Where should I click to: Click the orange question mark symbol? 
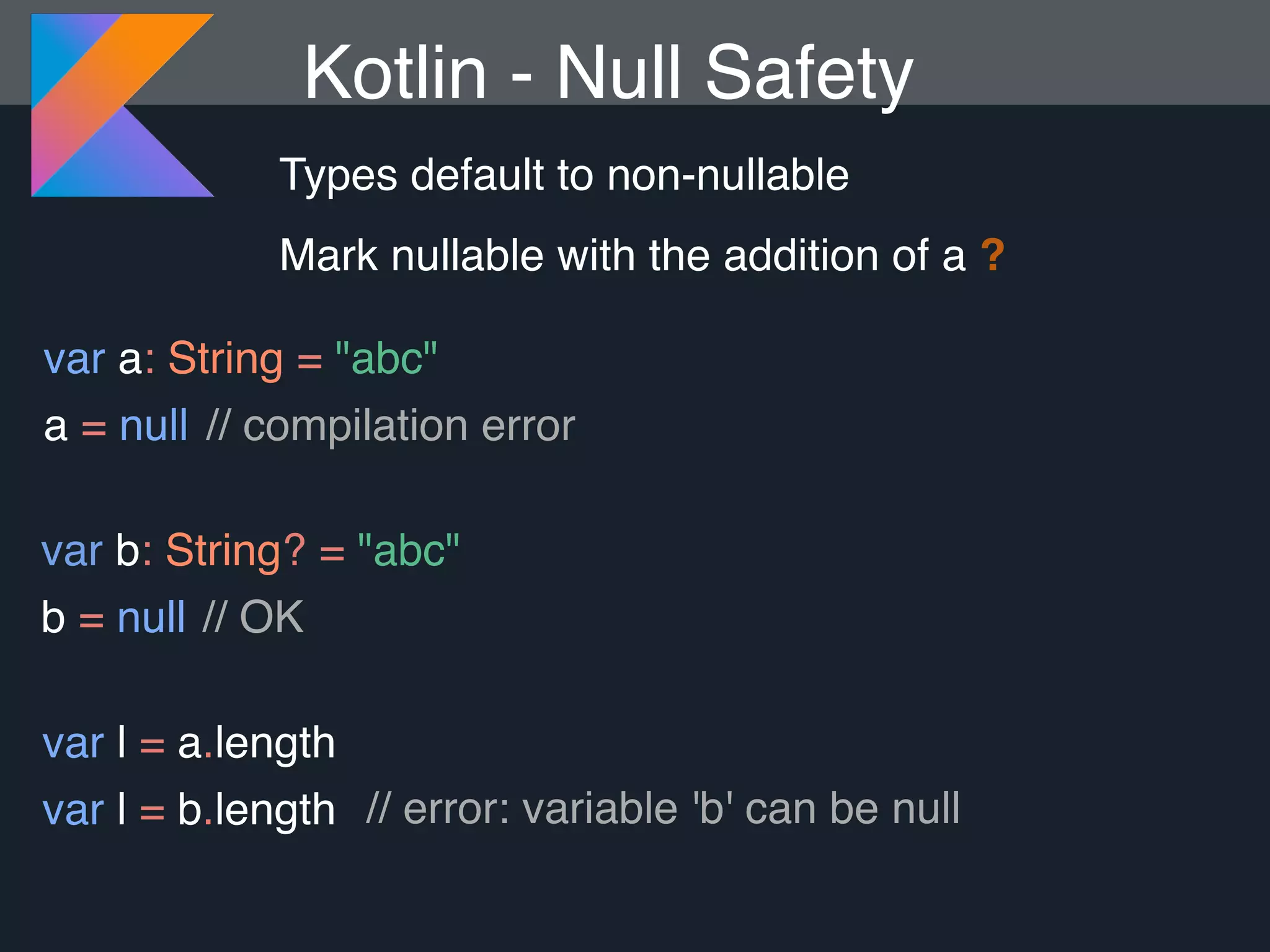click(992, 255)
